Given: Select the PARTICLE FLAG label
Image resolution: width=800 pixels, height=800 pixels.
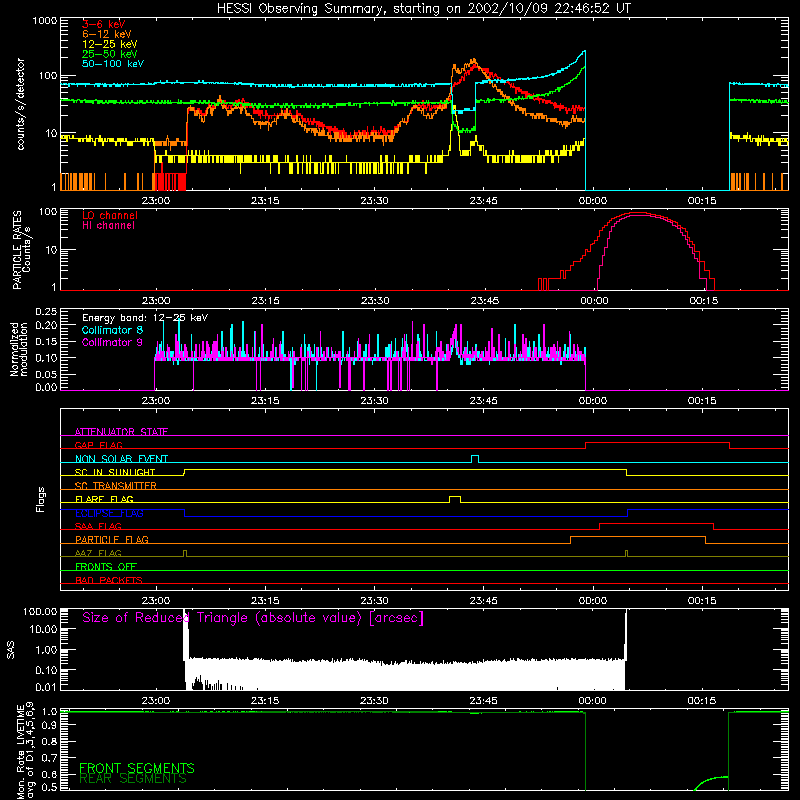Looking at the screenshot, I should (112, 540).
